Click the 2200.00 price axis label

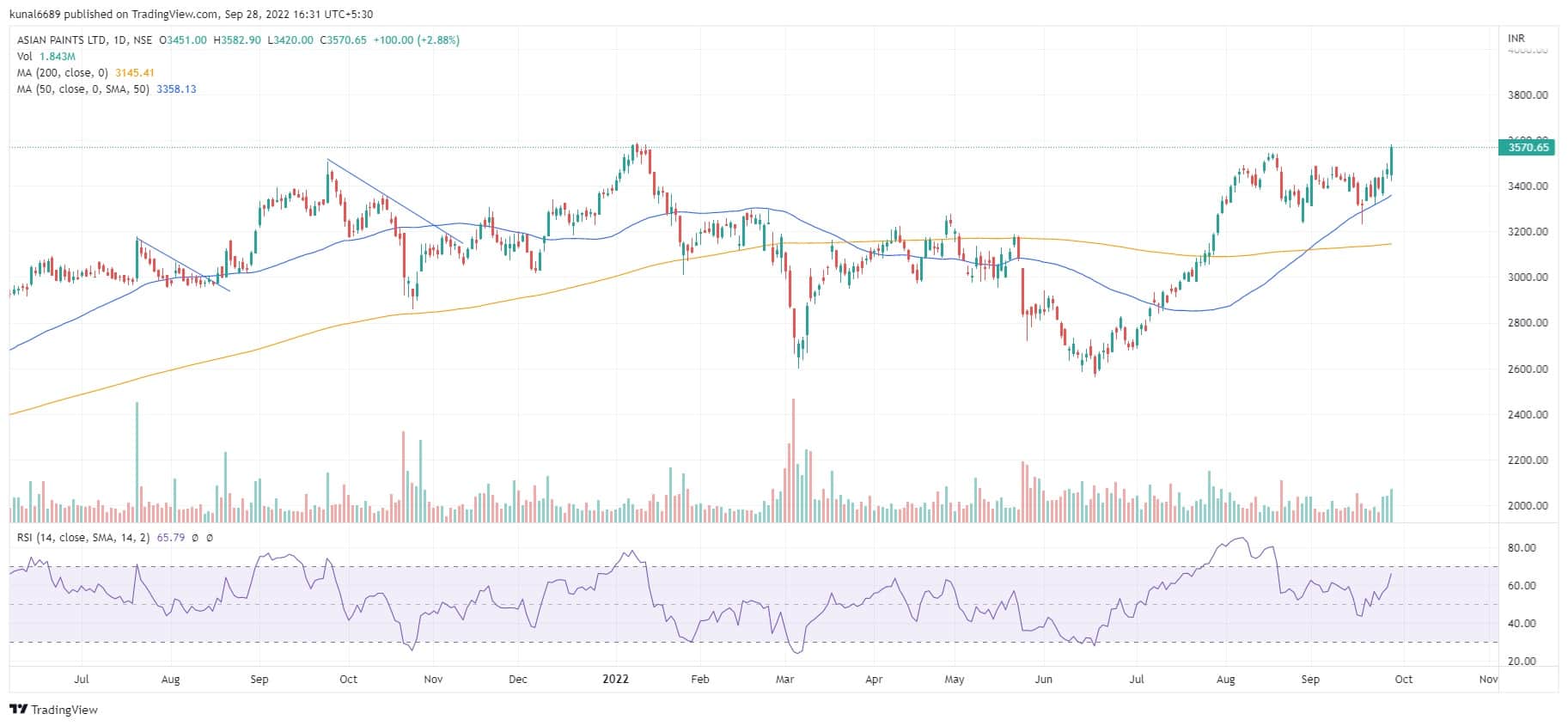click(1528, 461)
